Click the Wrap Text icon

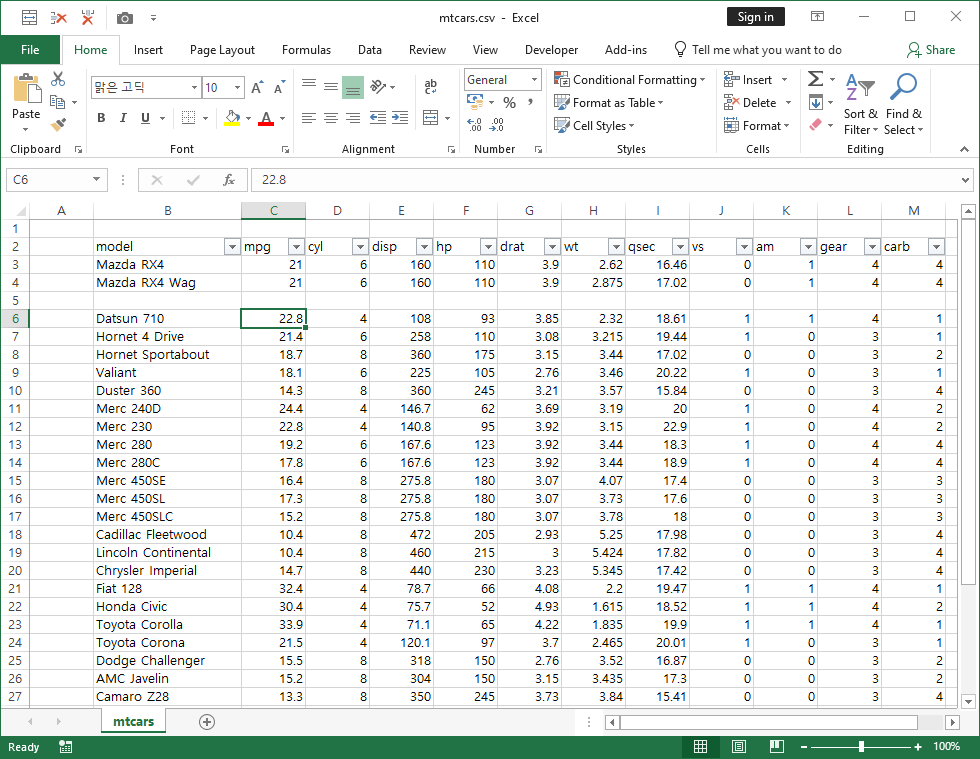tap(431, 86)
